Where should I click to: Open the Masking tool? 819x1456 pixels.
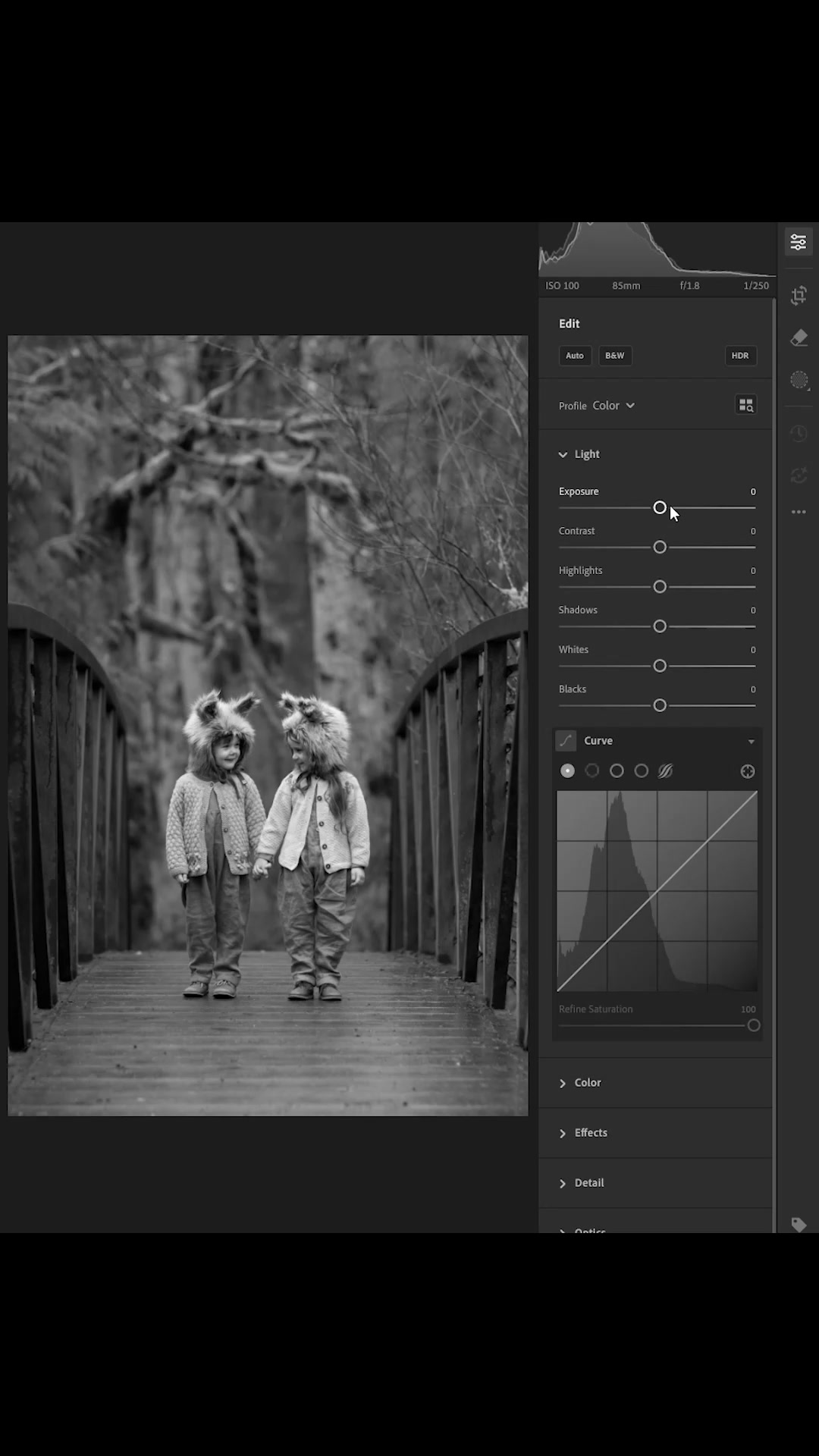click(799, 380)
